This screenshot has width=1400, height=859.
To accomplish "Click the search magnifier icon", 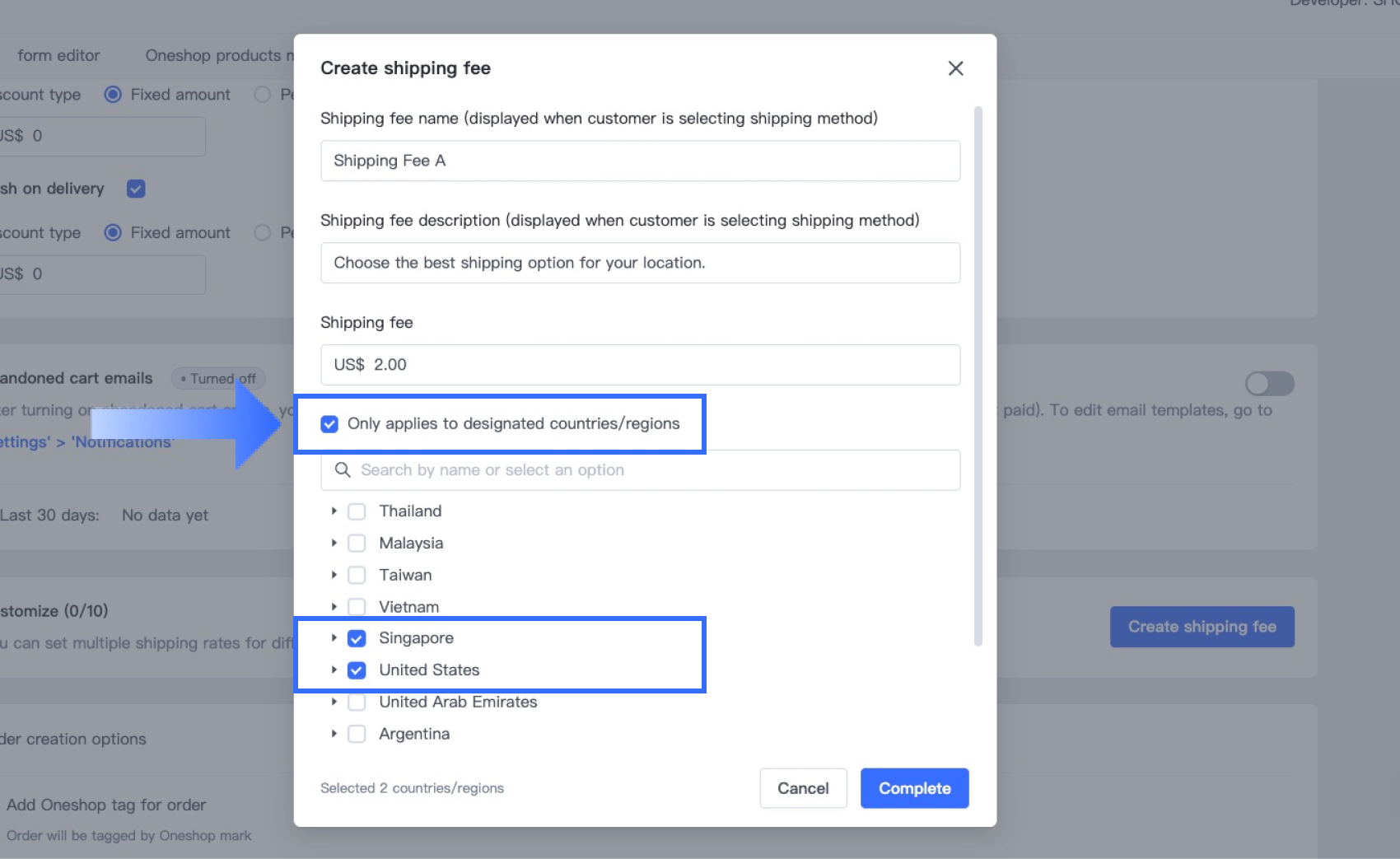I will [343, 469].
